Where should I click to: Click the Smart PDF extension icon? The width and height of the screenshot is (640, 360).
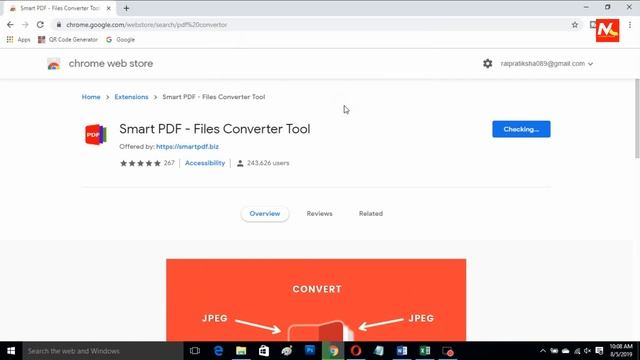[x=96, y=134]
